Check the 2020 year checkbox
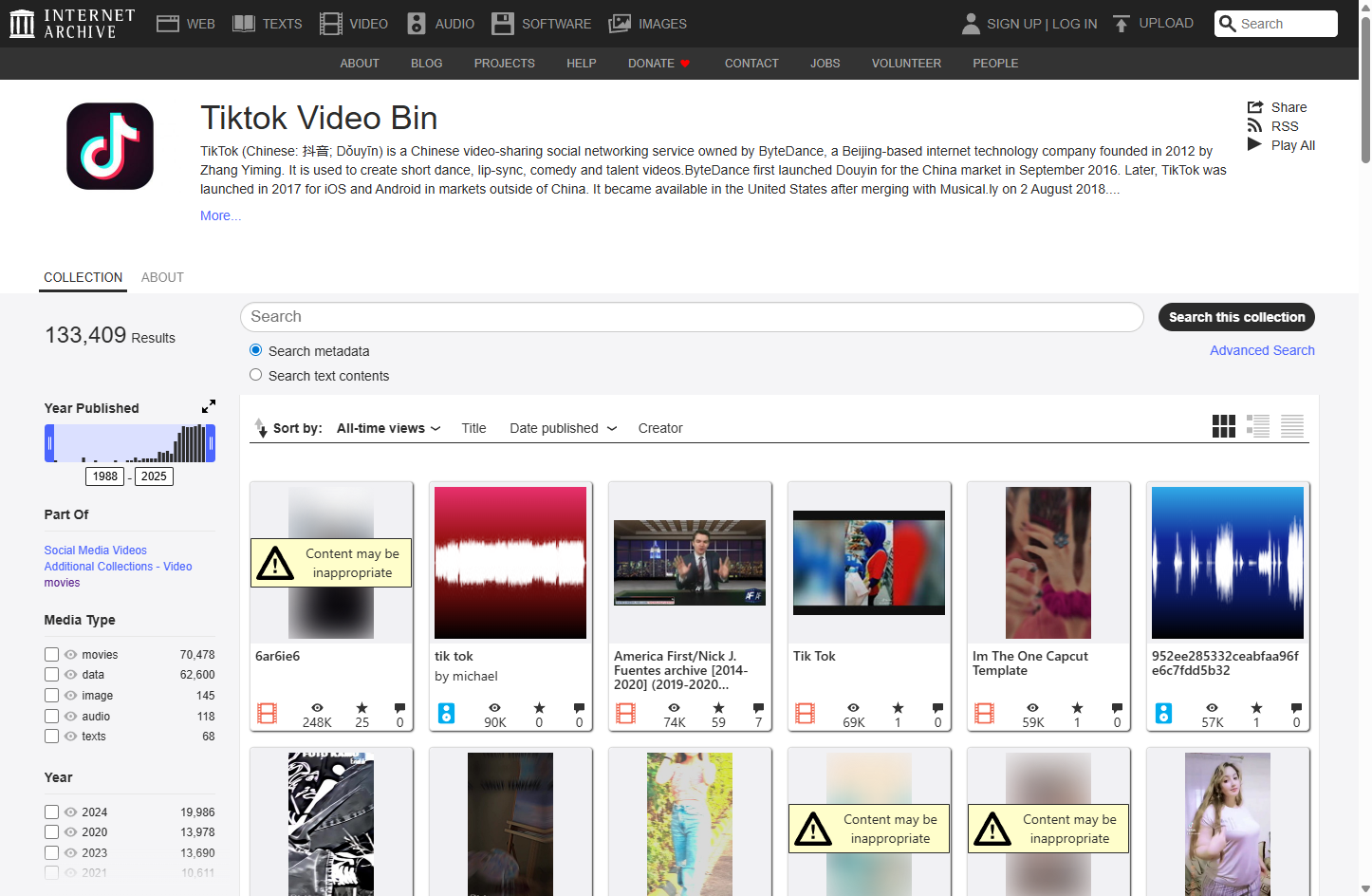1372x896 pixels. tap(52, 832)
